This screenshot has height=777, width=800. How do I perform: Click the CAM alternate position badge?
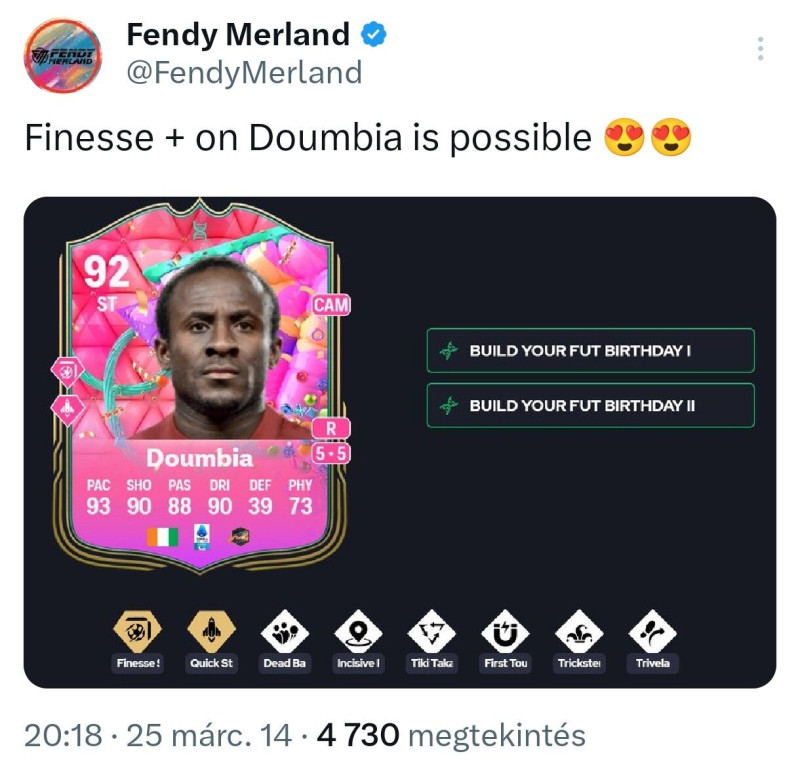331,305
